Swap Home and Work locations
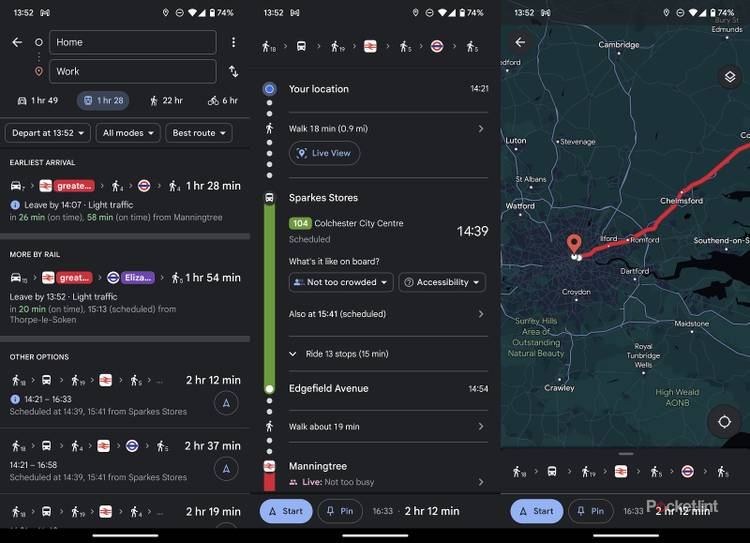Viewport: 750px width, 543px height. (233, 71)
